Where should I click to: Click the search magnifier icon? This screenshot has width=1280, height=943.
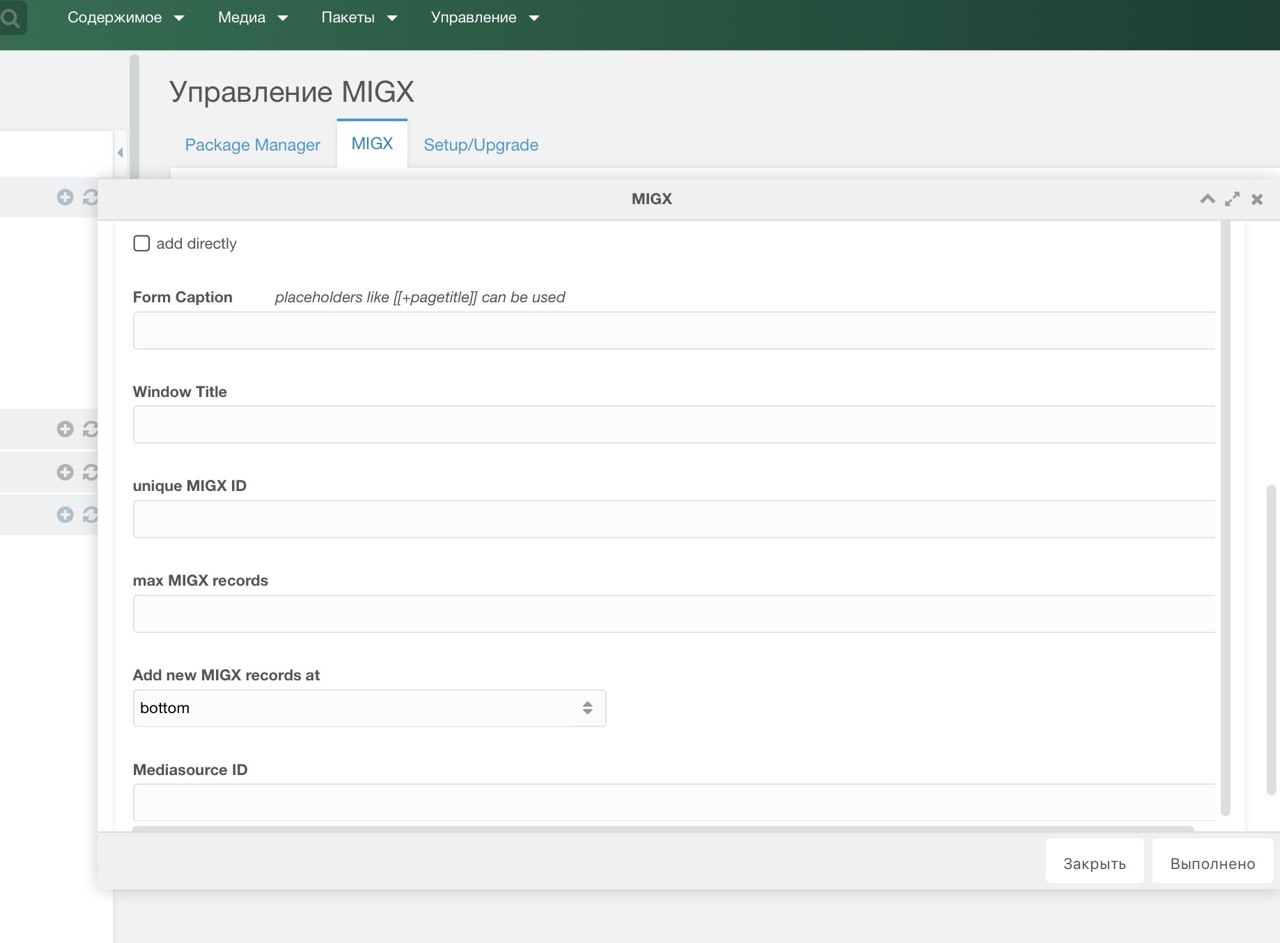coord(10,18)
